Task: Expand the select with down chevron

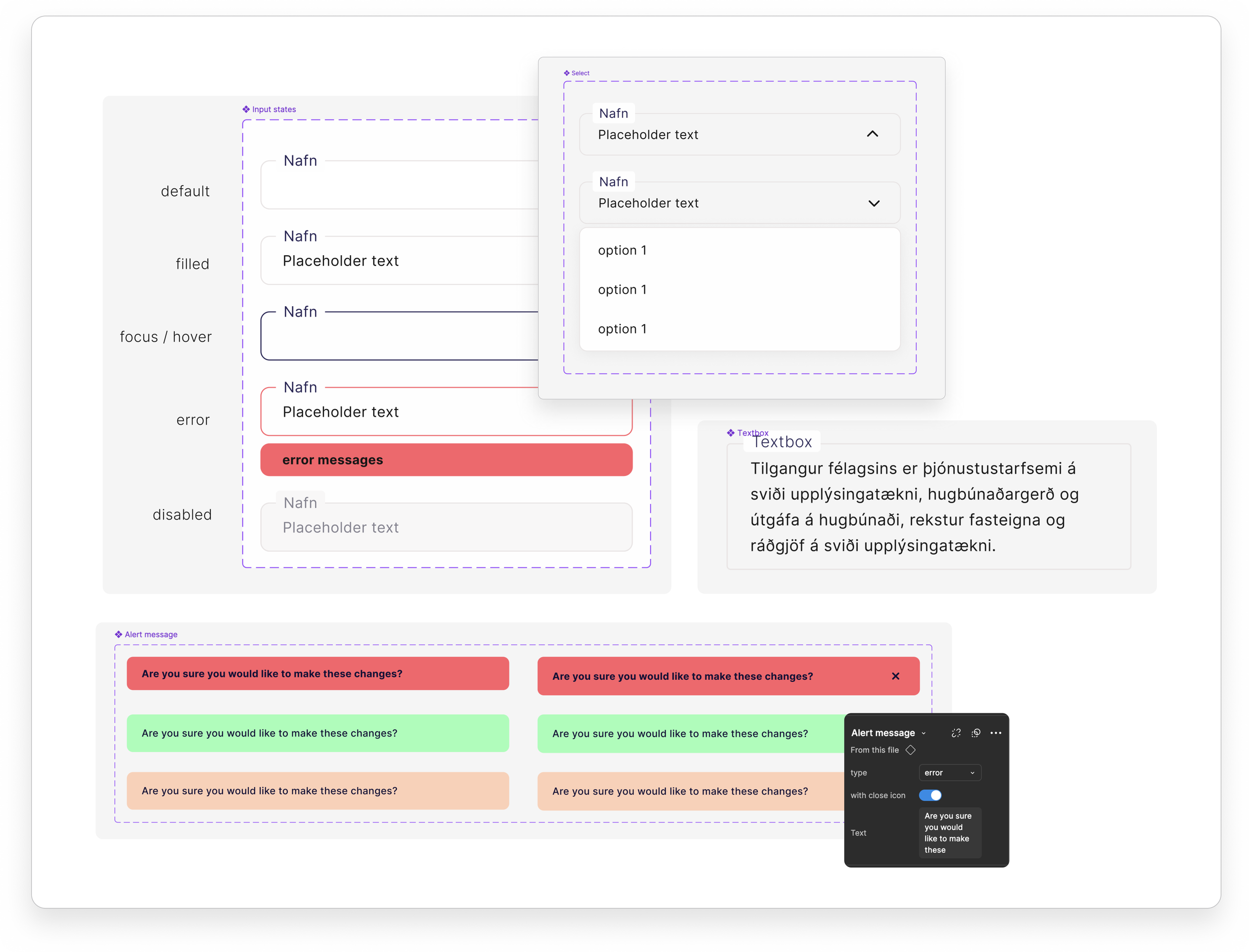Action: tap(874, 203)
